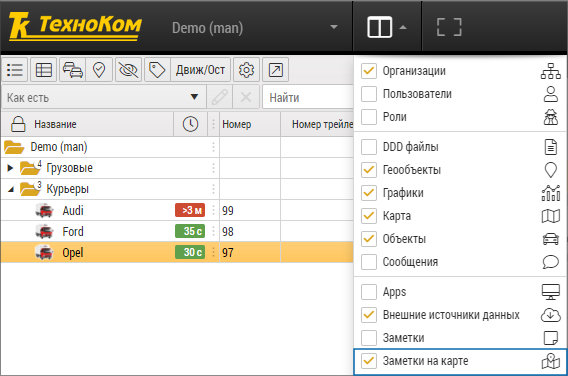Click the open-in-new-window arrow icon
The width and height of the screenshot is (568, 376).
tap(276, 70)
